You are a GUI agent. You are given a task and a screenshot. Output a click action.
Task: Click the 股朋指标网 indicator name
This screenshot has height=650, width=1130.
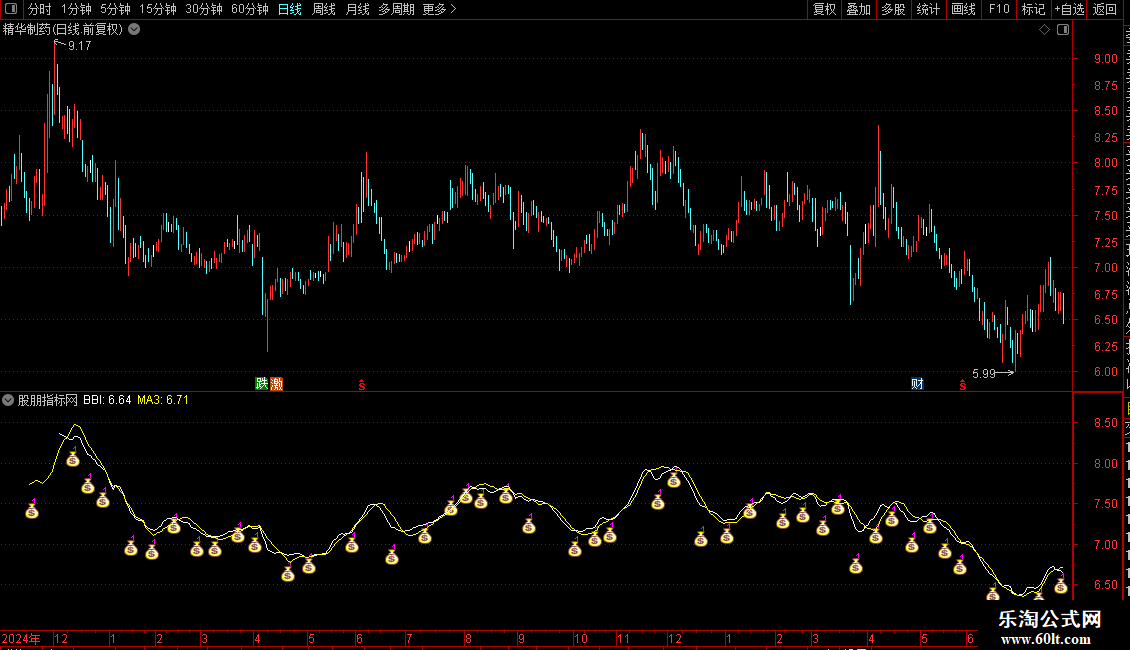pos(48,400)
